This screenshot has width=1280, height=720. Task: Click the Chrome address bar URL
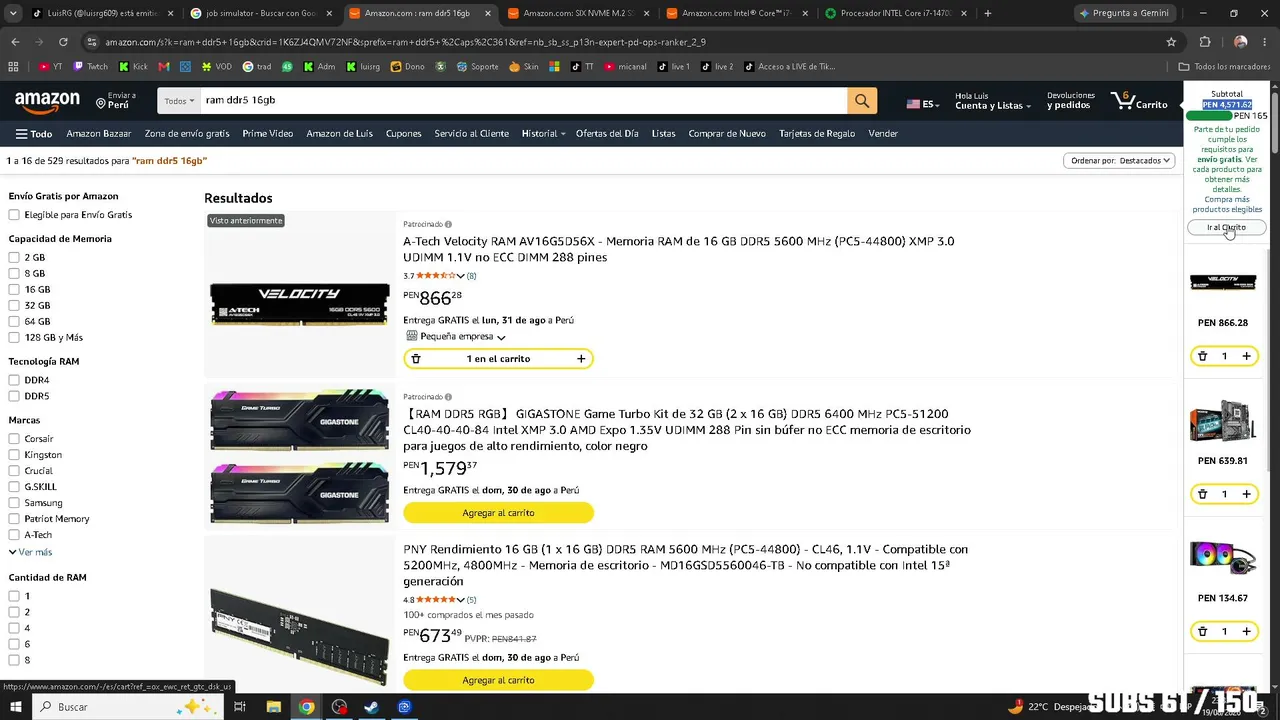pos(405,42)
